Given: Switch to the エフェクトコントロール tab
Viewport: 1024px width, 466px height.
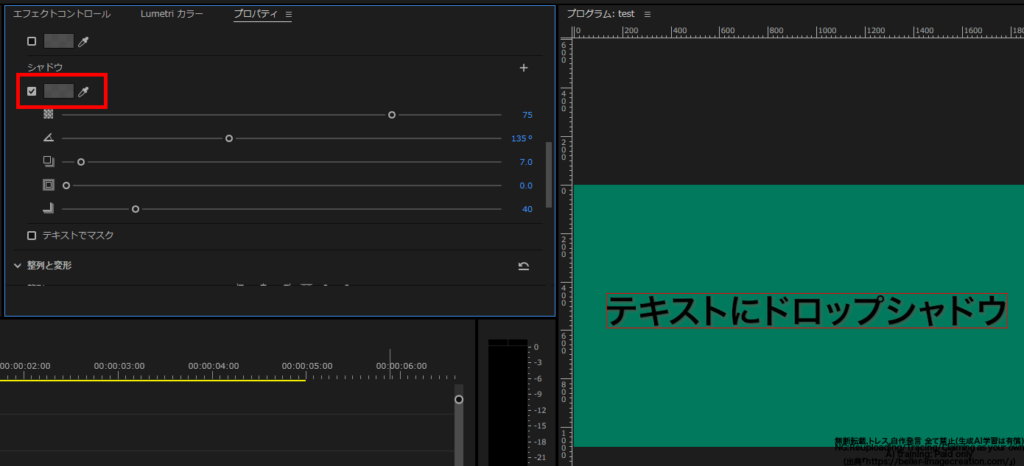Looking at the screenshot, I should tap(62, 14).
